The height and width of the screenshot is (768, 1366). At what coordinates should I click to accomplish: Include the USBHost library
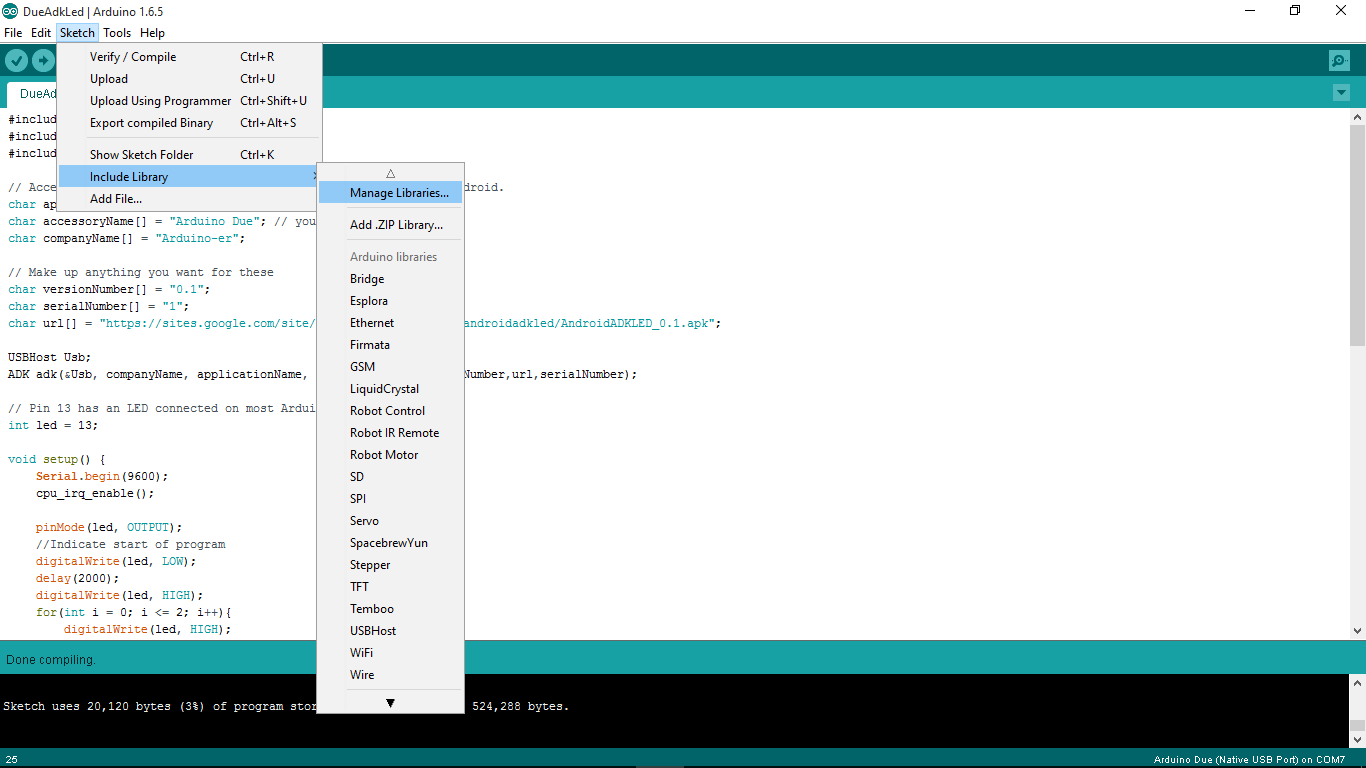390,631
